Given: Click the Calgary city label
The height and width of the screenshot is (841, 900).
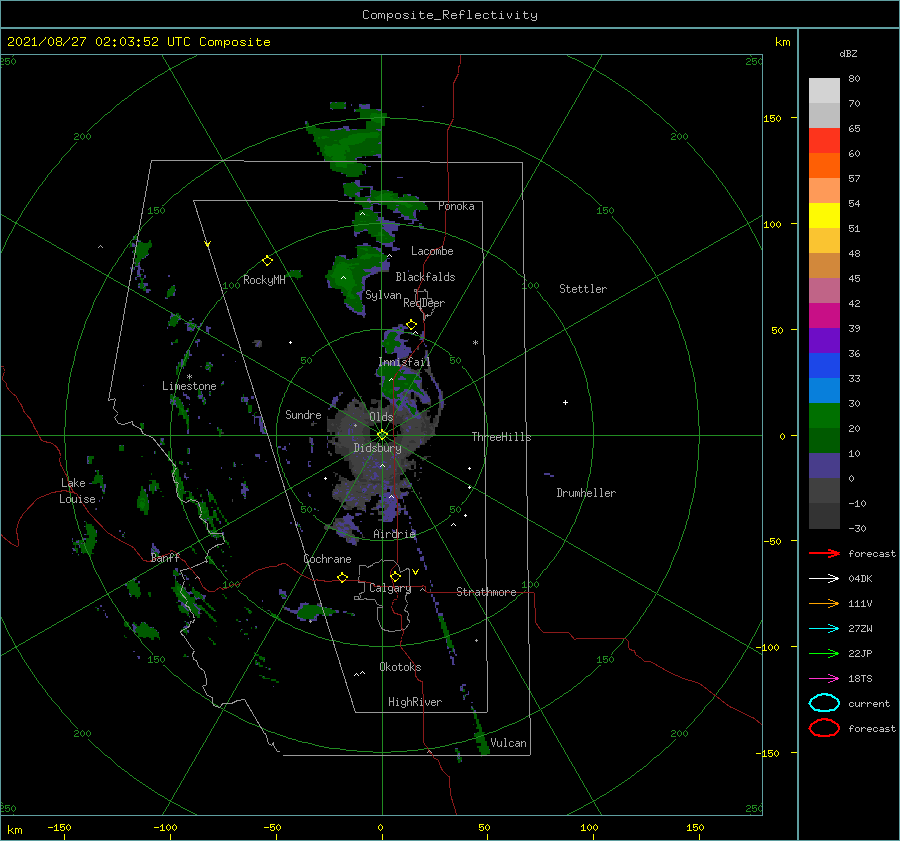Looking at the screenshot, I should point(390,588).
